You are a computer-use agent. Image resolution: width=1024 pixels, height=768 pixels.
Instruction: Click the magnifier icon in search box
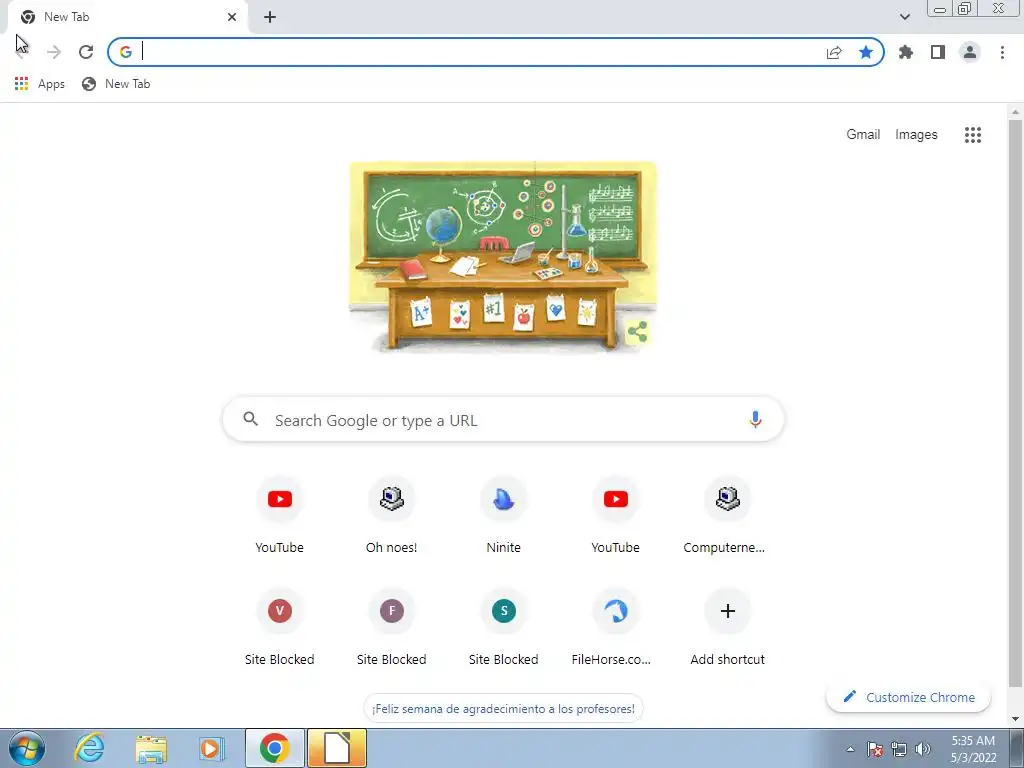click(x=251, y=419)
